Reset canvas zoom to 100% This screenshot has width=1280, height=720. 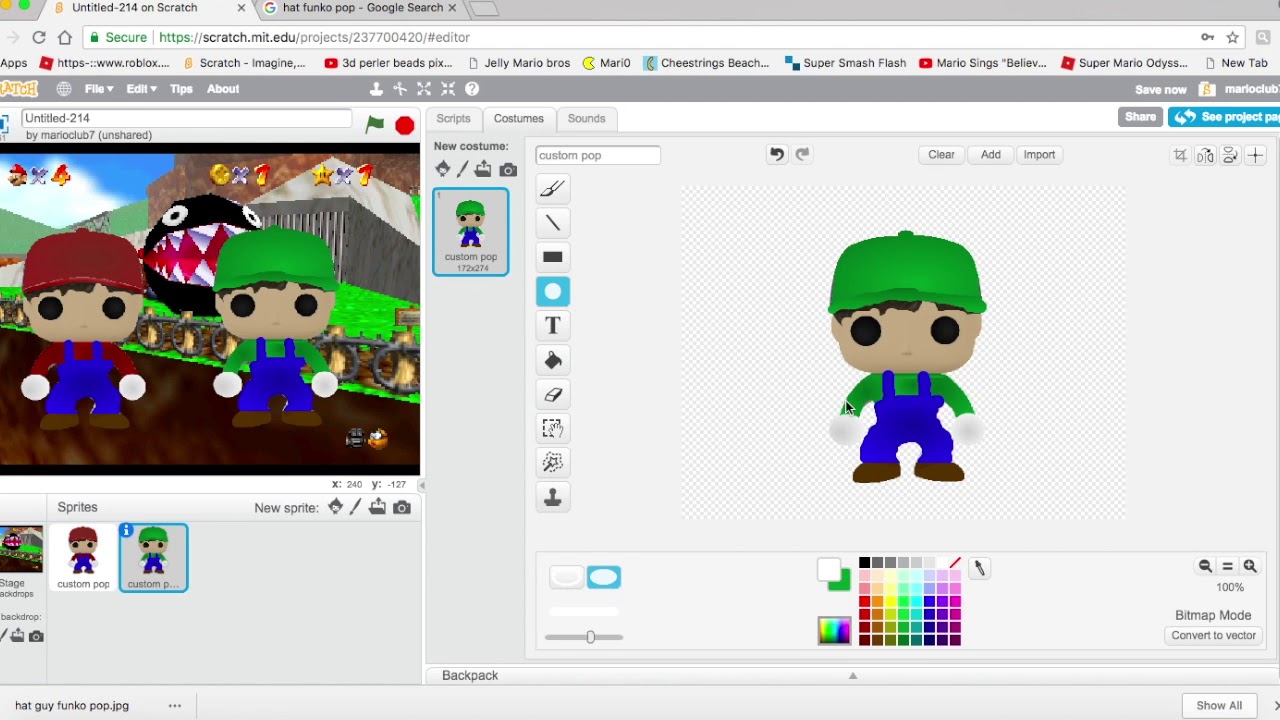(1227, 566)
